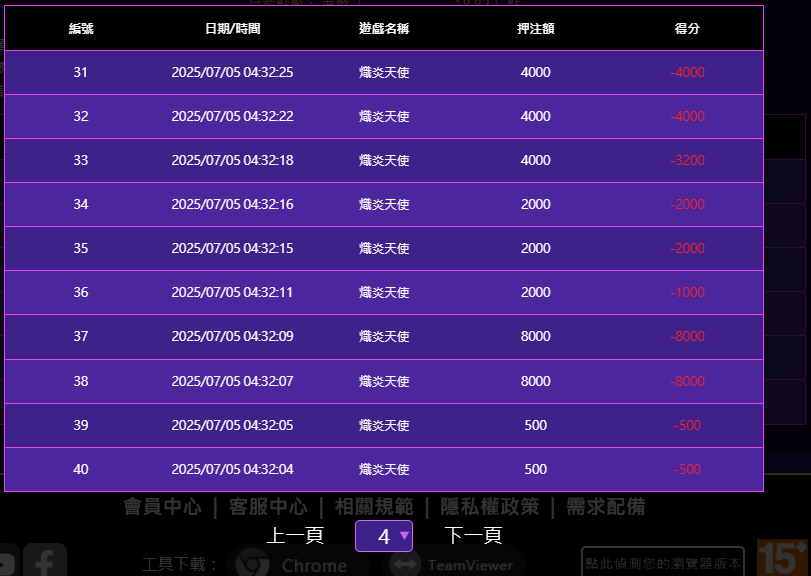The height and width of the screenshot is (576, 811).
Task: Click the 押注額 column header
Action: click(535, 28)
